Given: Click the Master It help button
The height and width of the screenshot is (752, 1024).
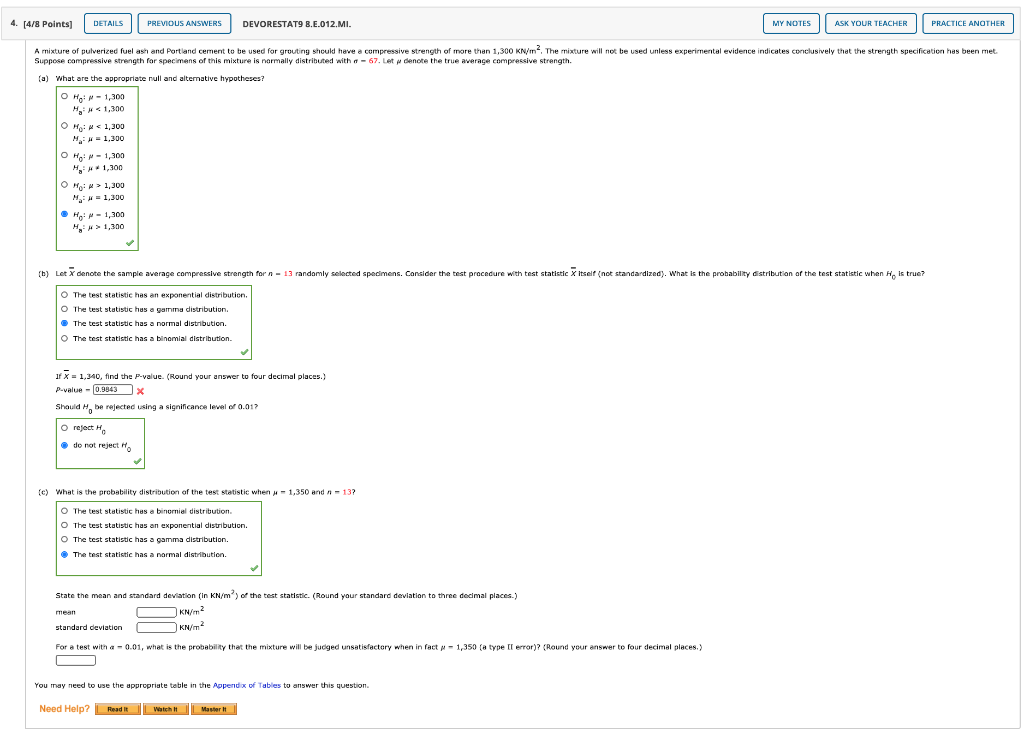Looking at the screenshot, I should coord(214,709).
